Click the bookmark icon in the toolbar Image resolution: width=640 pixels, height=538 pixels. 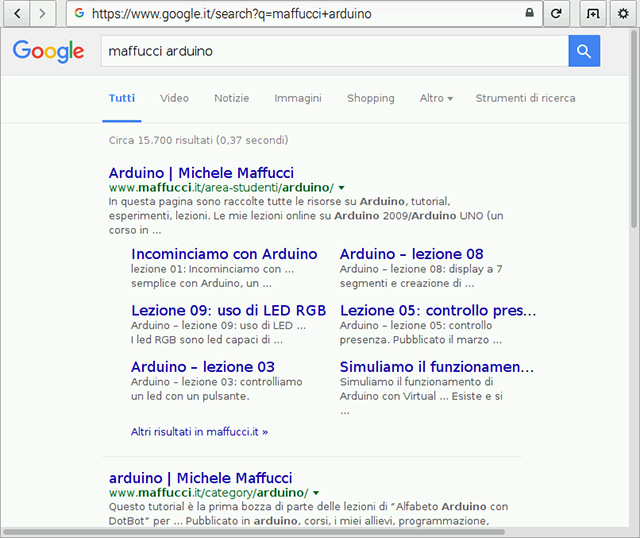[593, 14]
